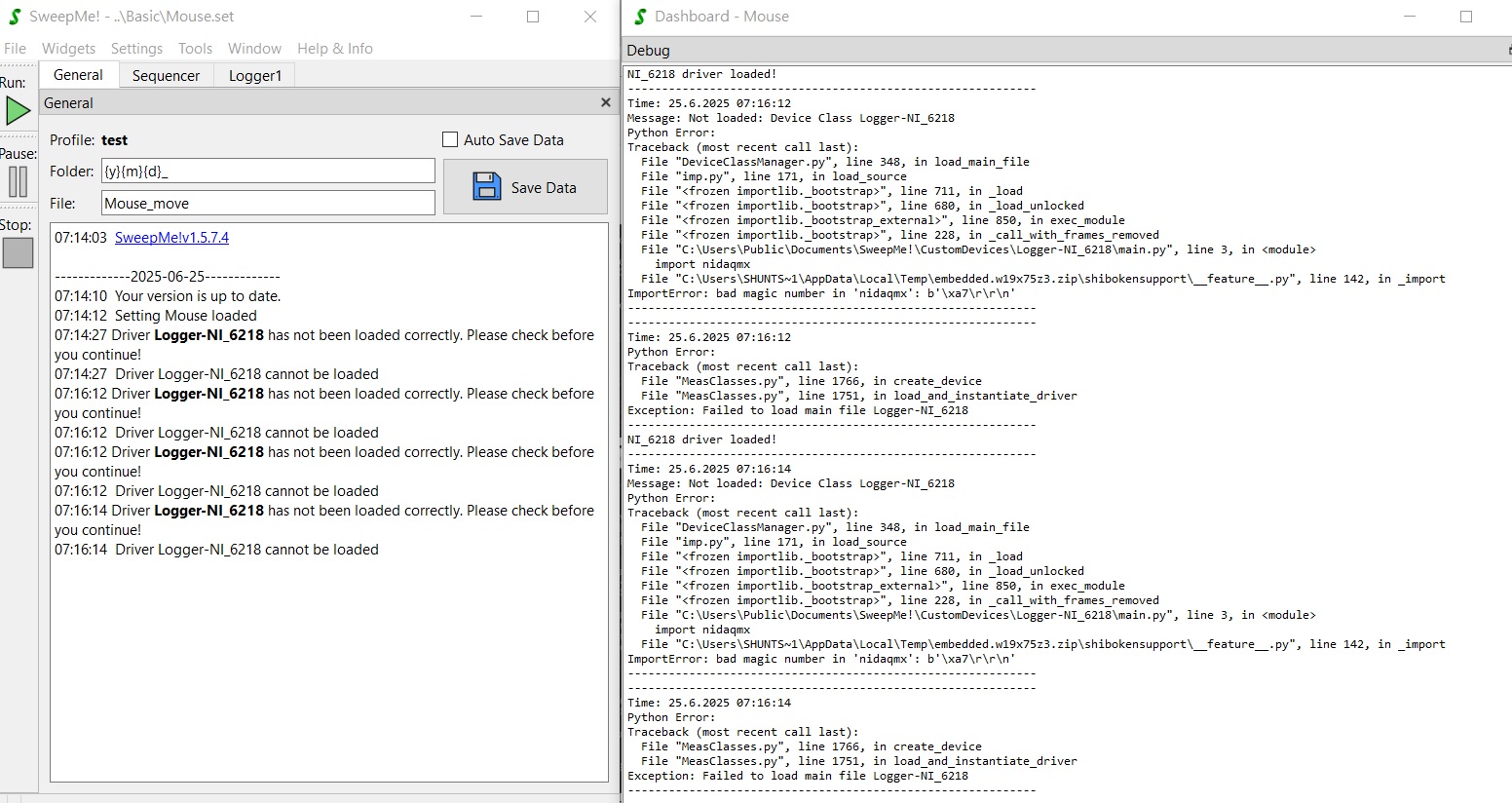Open the Tools menu

(x=195, y=48)
